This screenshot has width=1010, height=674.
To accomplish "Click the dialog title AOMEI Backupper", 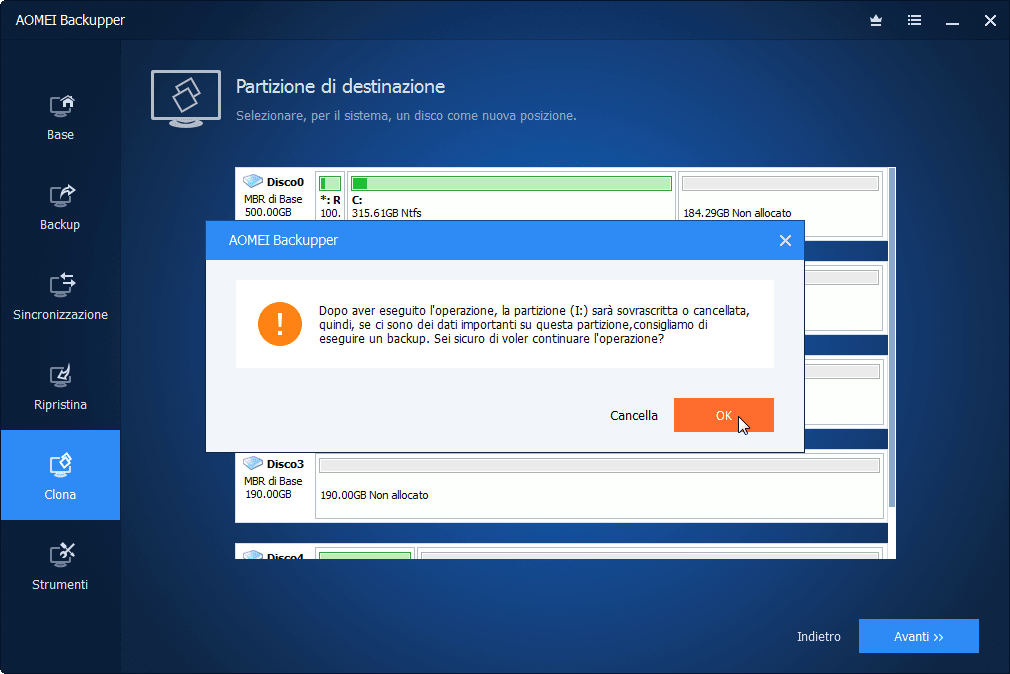I will click(283, 240).
